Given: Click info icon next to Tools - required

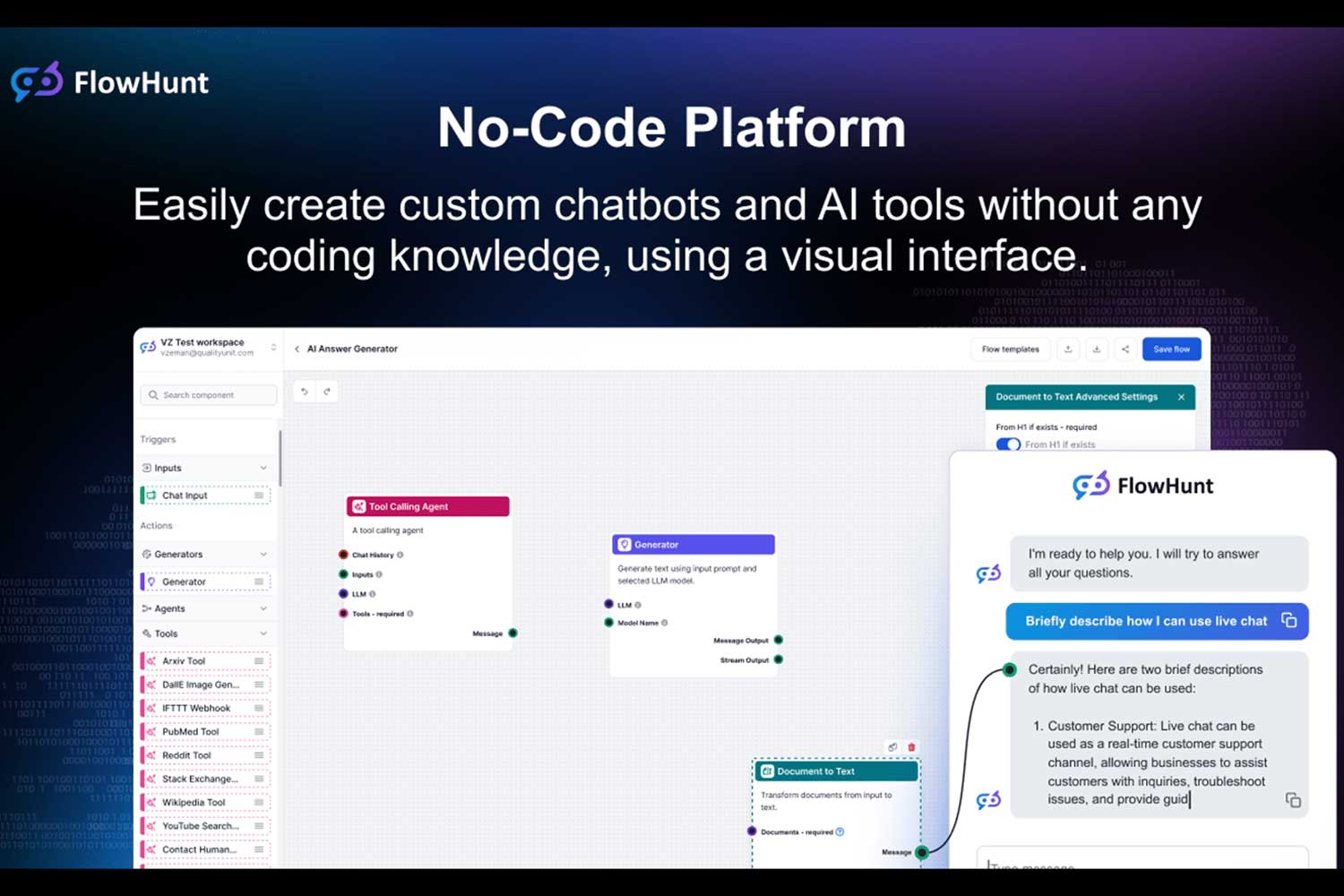Looking at the screenshot, I should pyautogui.click(x=410, y=614).
